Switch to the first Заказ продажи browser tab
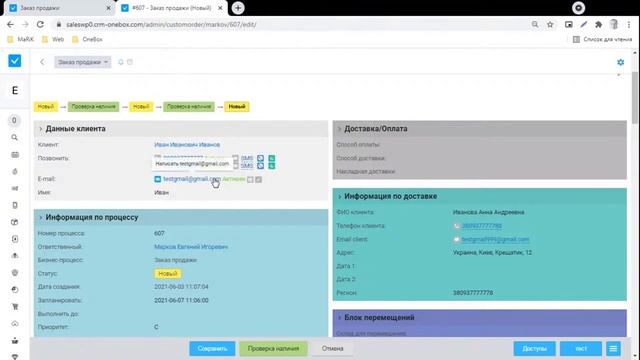The height and width of the screenshot is (360, 640). [x=60, y=8]
